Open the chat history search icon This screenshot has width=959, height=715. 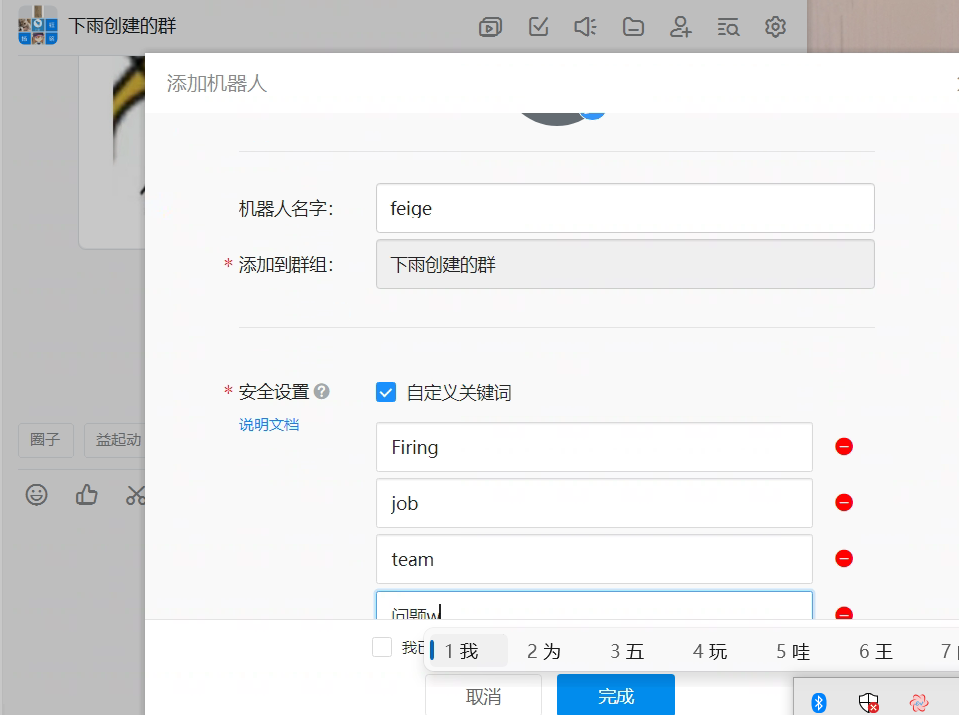click(x=728, y=27)
